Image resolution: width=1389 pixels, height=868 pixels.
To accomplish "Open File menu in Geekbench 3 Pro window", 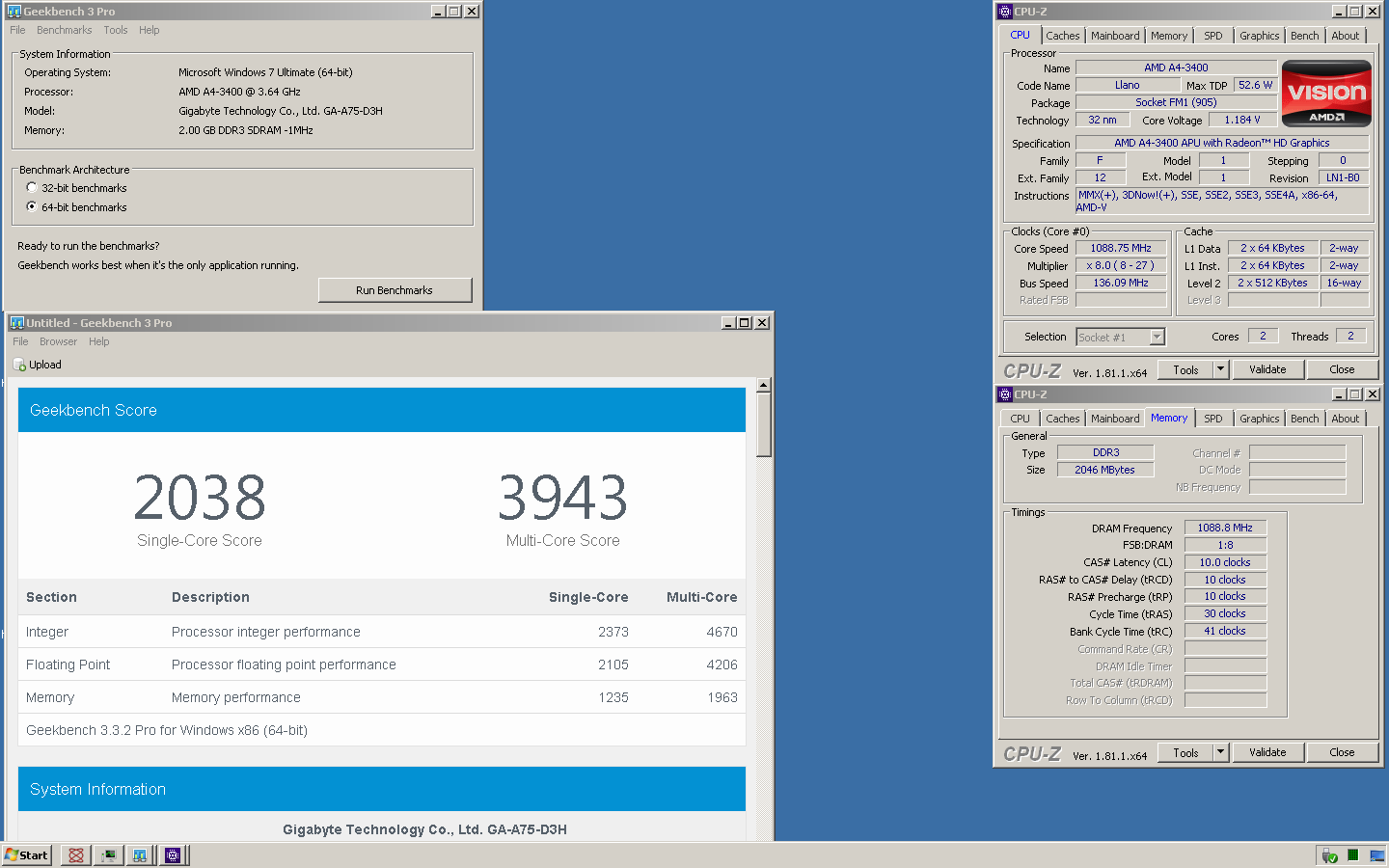I will 17,30.
